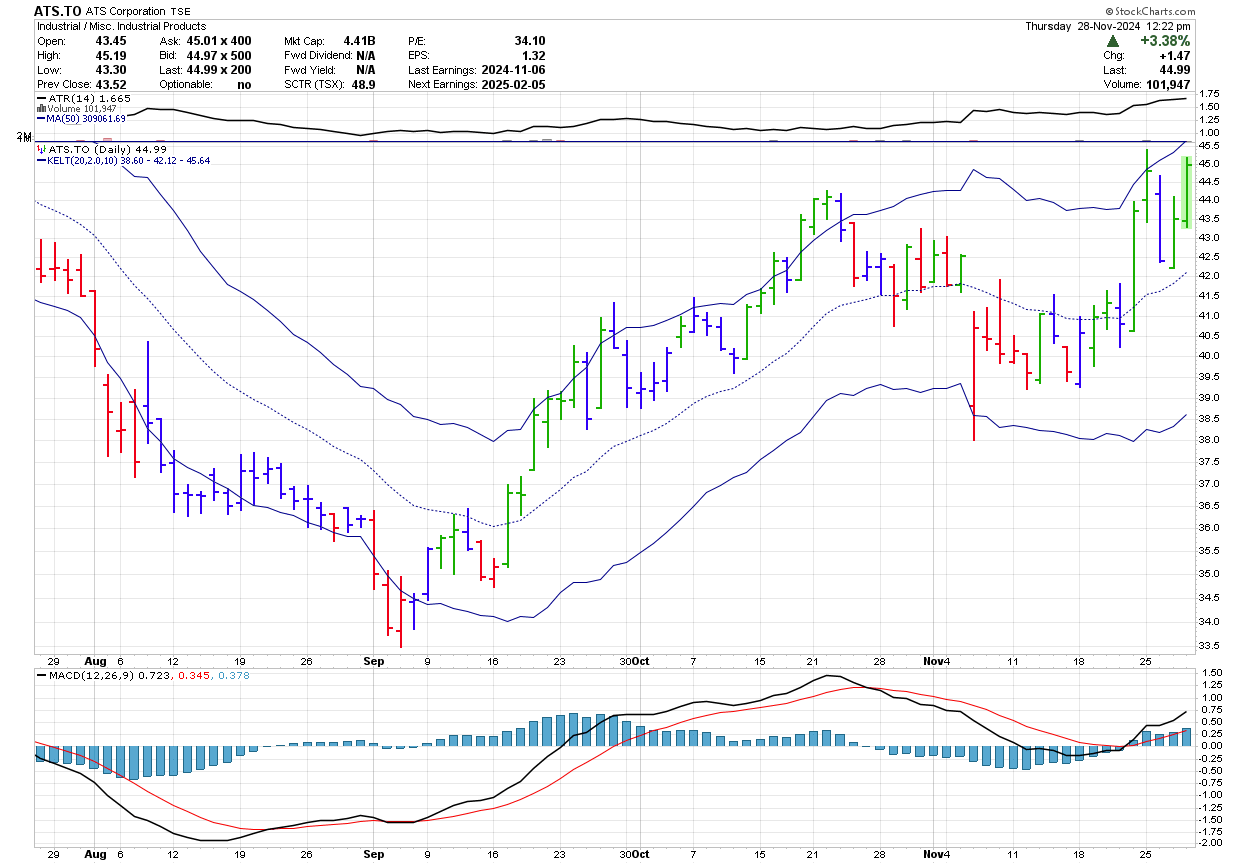
Task: Click the Bid quote 44.97 x 500
Action: click(219, 56)
